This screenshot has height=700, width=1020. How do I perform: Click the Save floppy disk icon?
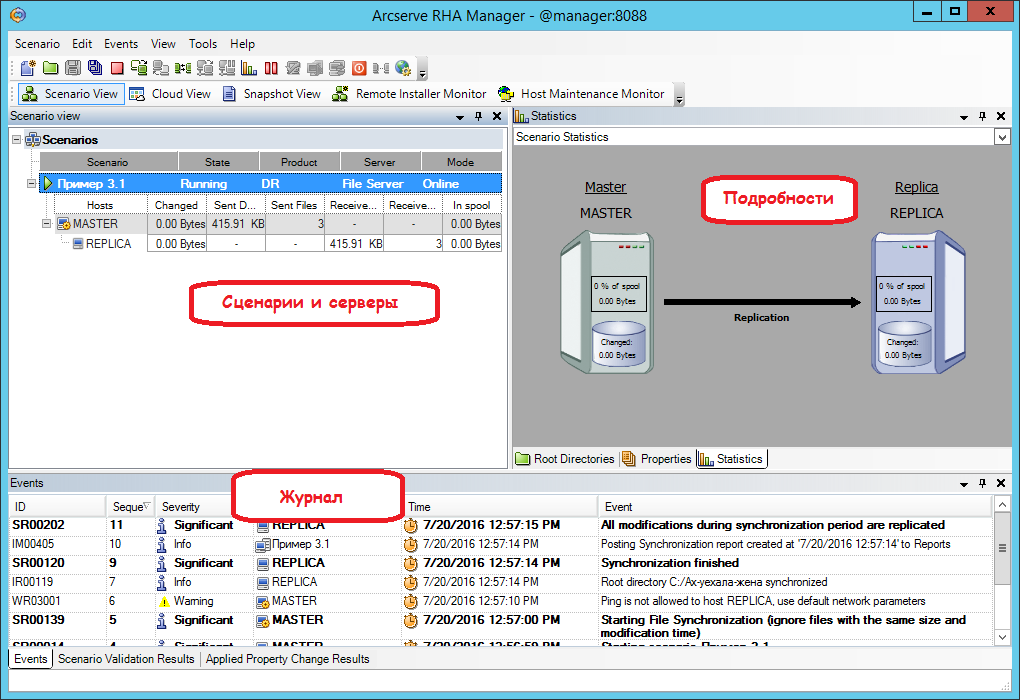point(73,68)
